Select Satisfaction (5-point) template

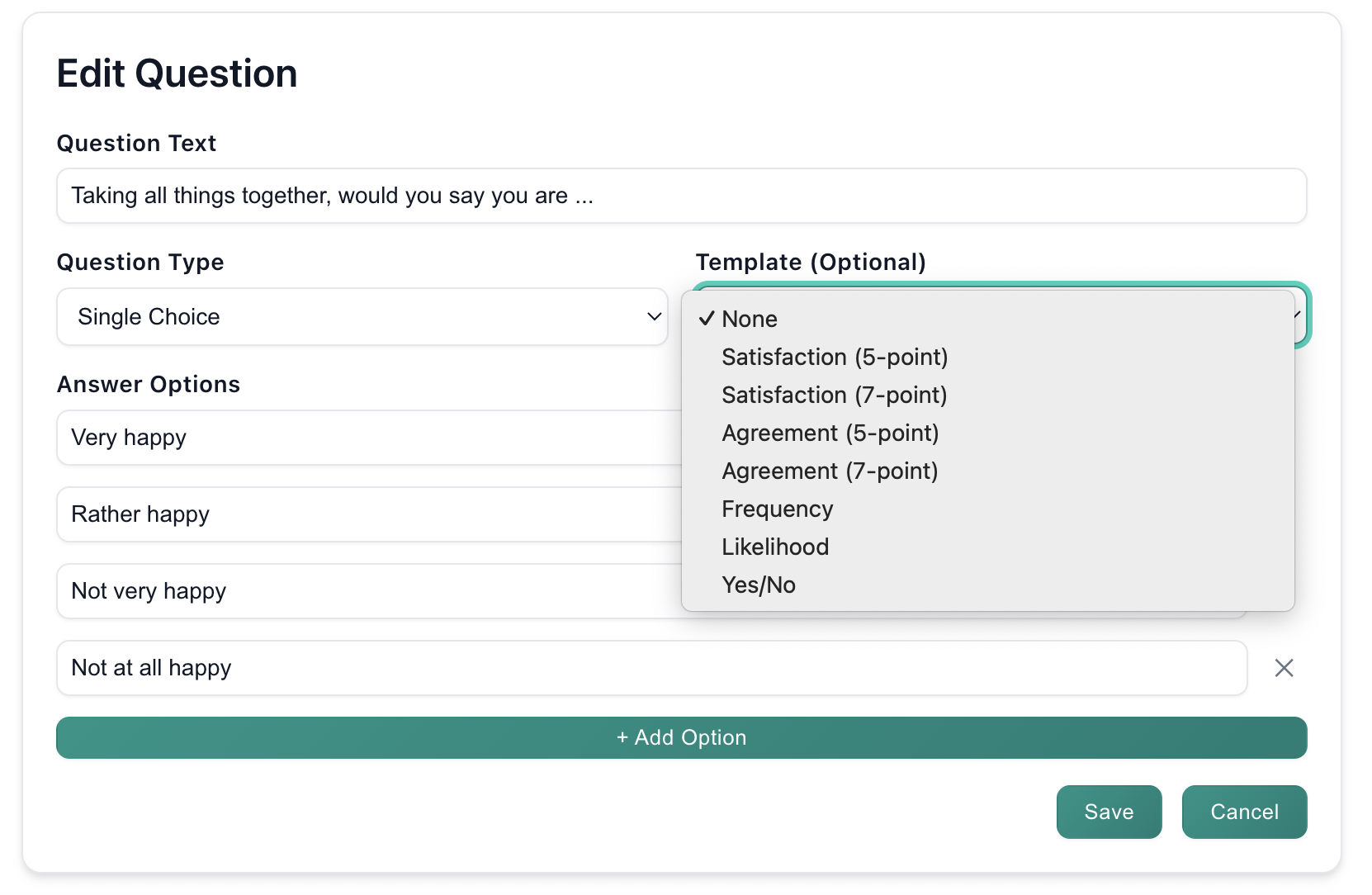pyautogui.click(x=988, y=357)
